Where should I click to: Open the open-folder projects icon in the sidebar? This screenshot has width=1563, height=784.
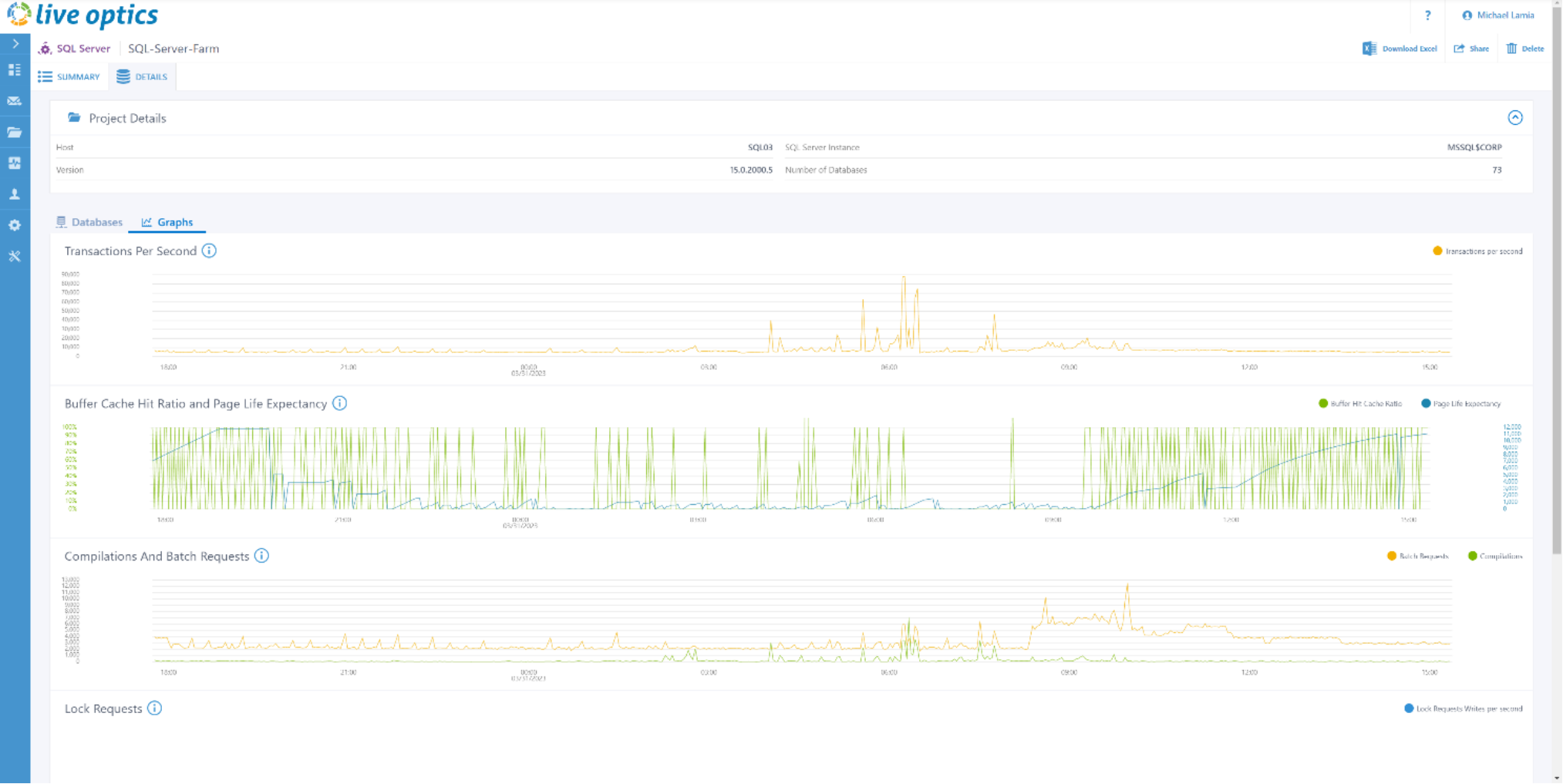(15, 132)
